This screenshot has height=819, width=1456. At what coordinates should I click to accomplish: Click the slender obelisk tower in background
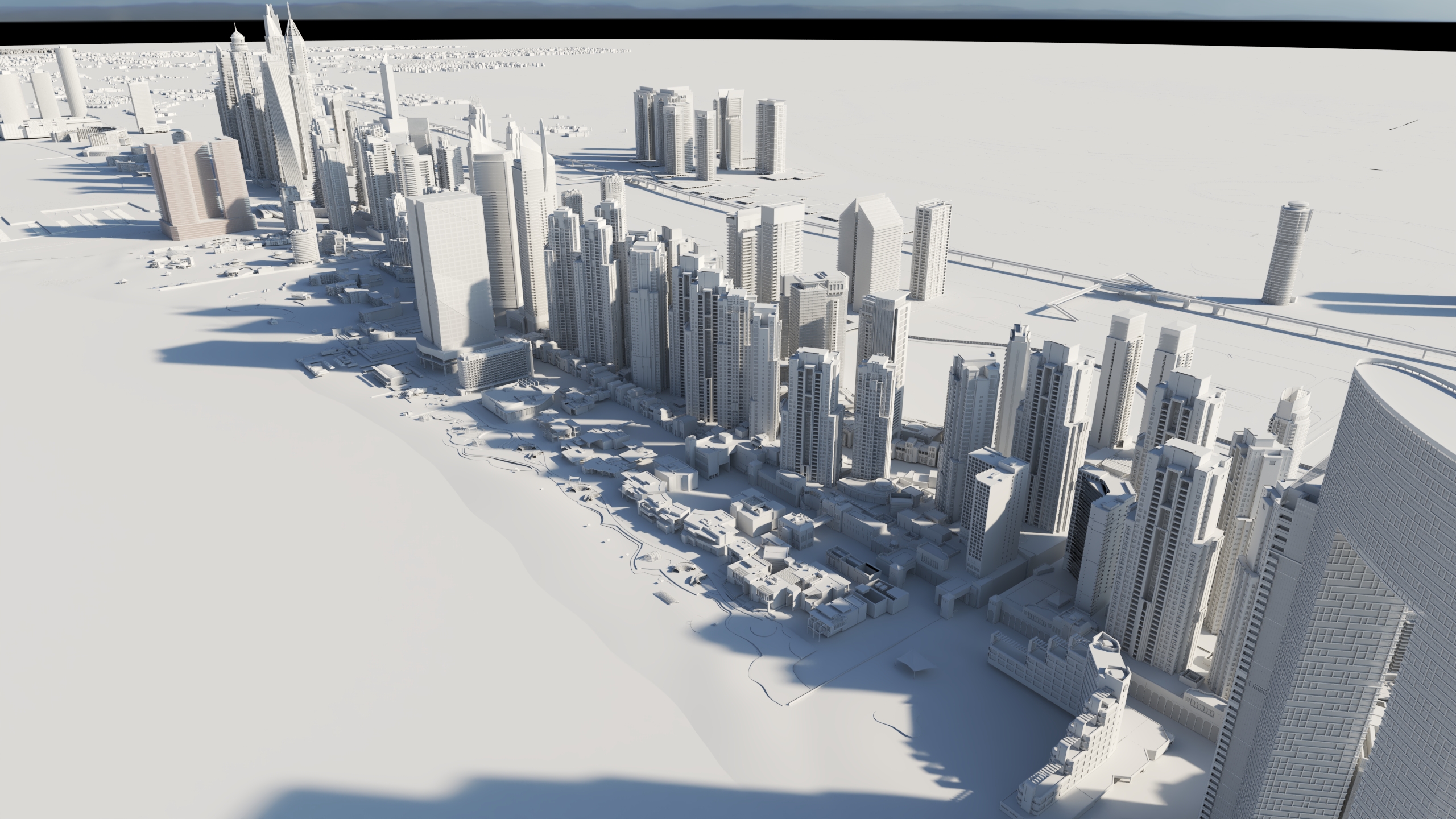(x=388, y=88)
